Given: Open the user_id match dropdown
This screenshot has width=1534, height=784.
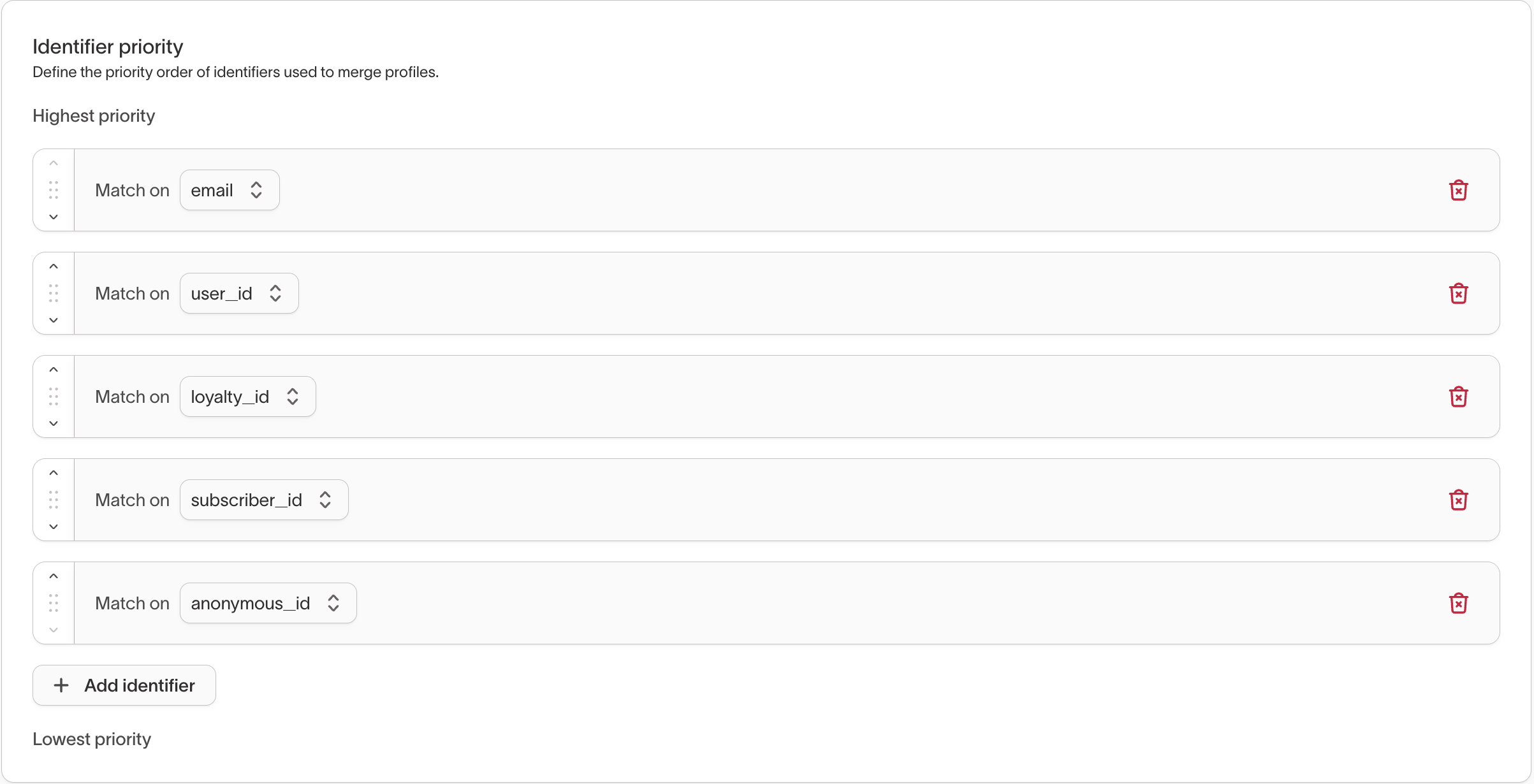Looking at the screenshot, I should (x=239, y=293).
